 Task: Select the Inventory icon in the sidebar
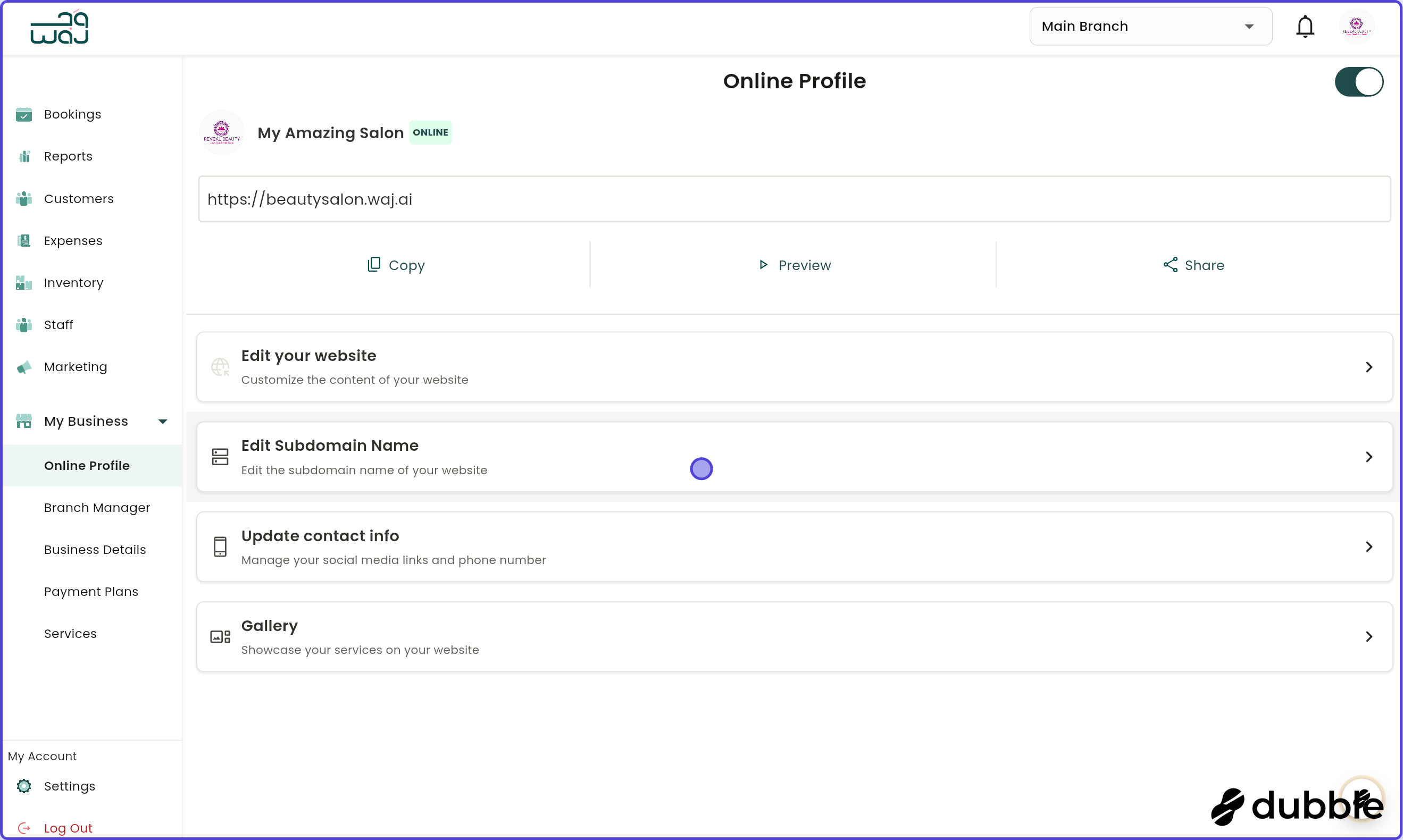click(24, 282)
